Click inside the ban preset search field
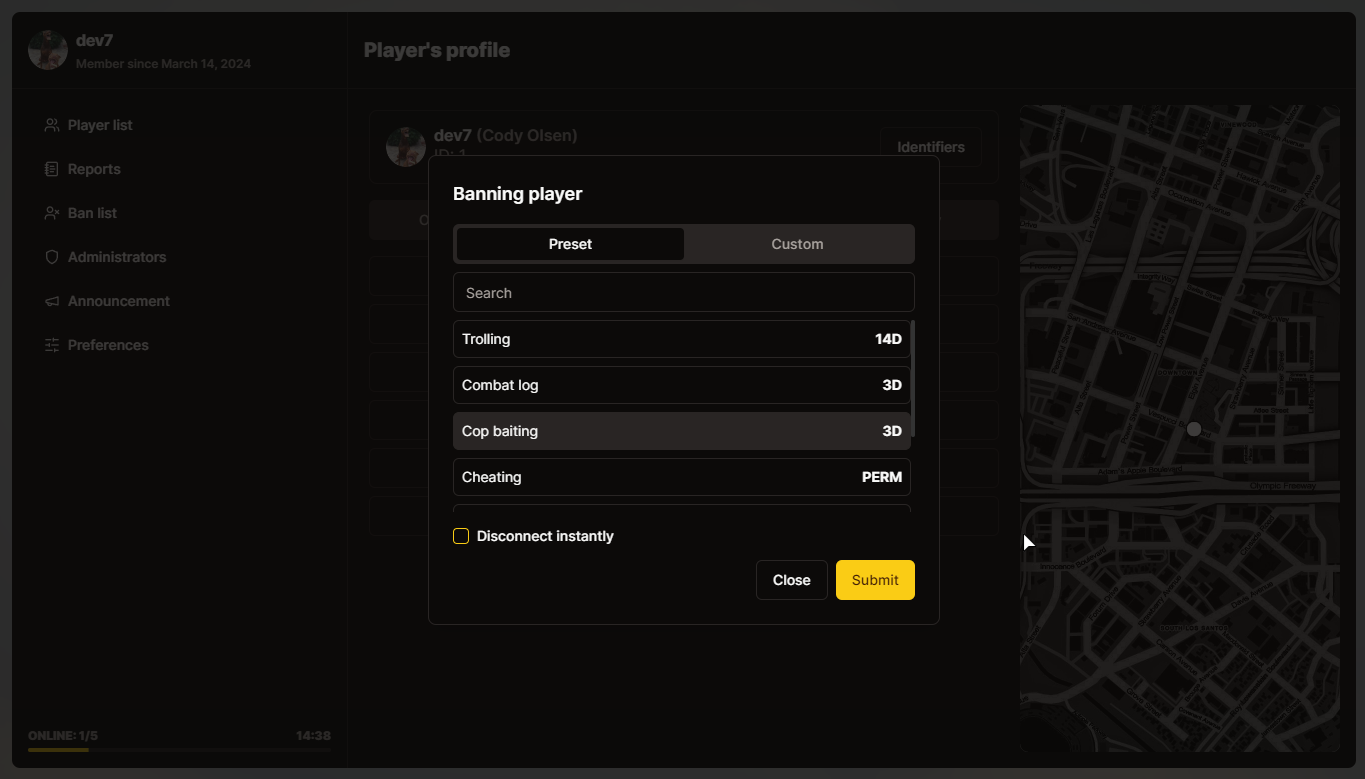The height and width of the screenshot is (779, 1365). (x=683, y=292)
